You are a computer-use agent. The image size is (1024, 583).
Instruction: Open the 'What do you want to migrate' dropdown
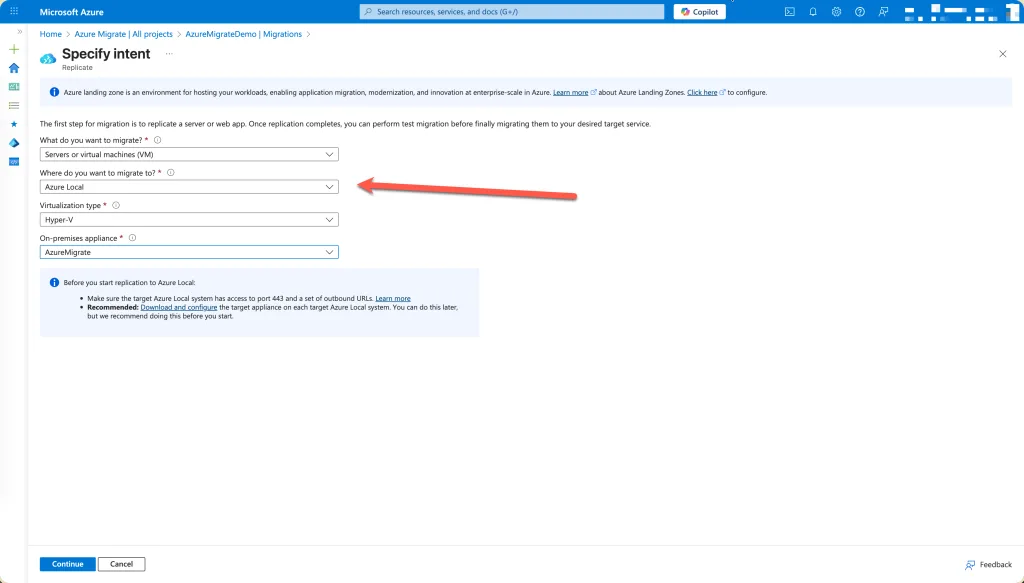(x=189, y=155)
